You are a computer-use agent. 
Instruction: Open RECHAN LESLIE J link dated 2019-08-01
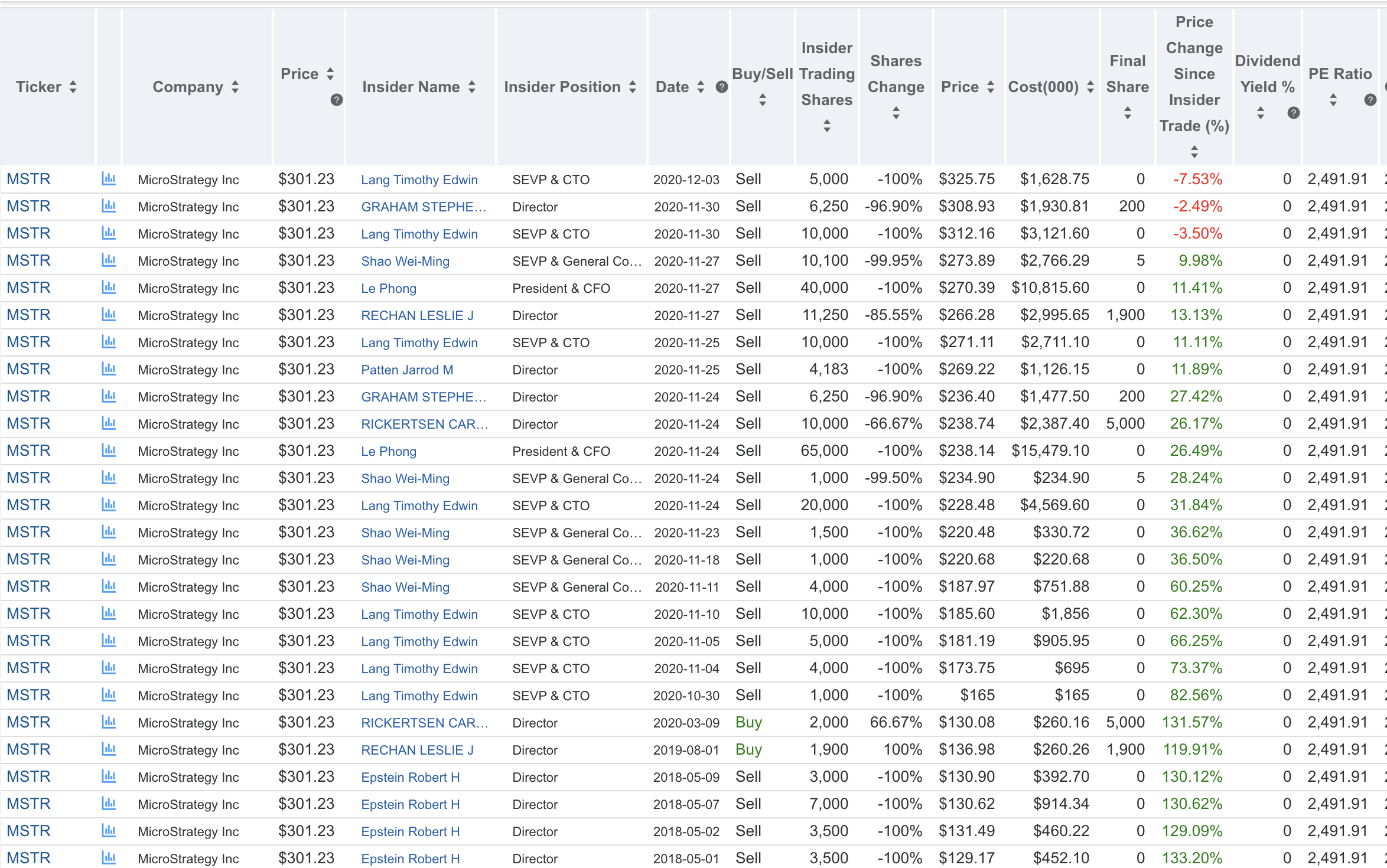tap(417, 750)
